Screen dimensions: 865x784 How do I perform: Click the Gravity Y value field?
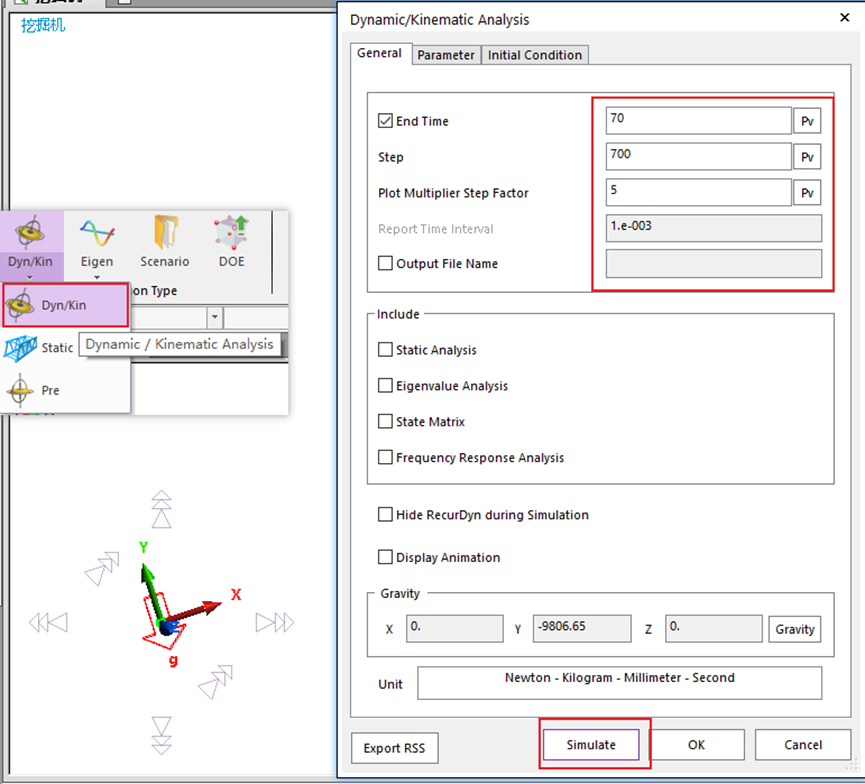pyautogui.click(x=582, y=628)
